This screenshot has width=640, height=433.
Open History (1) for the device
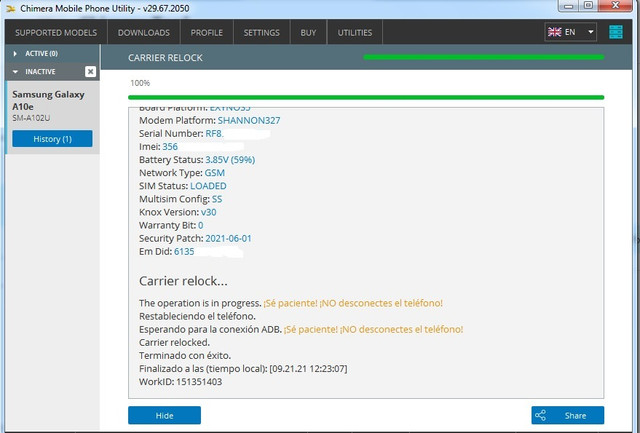52,139
